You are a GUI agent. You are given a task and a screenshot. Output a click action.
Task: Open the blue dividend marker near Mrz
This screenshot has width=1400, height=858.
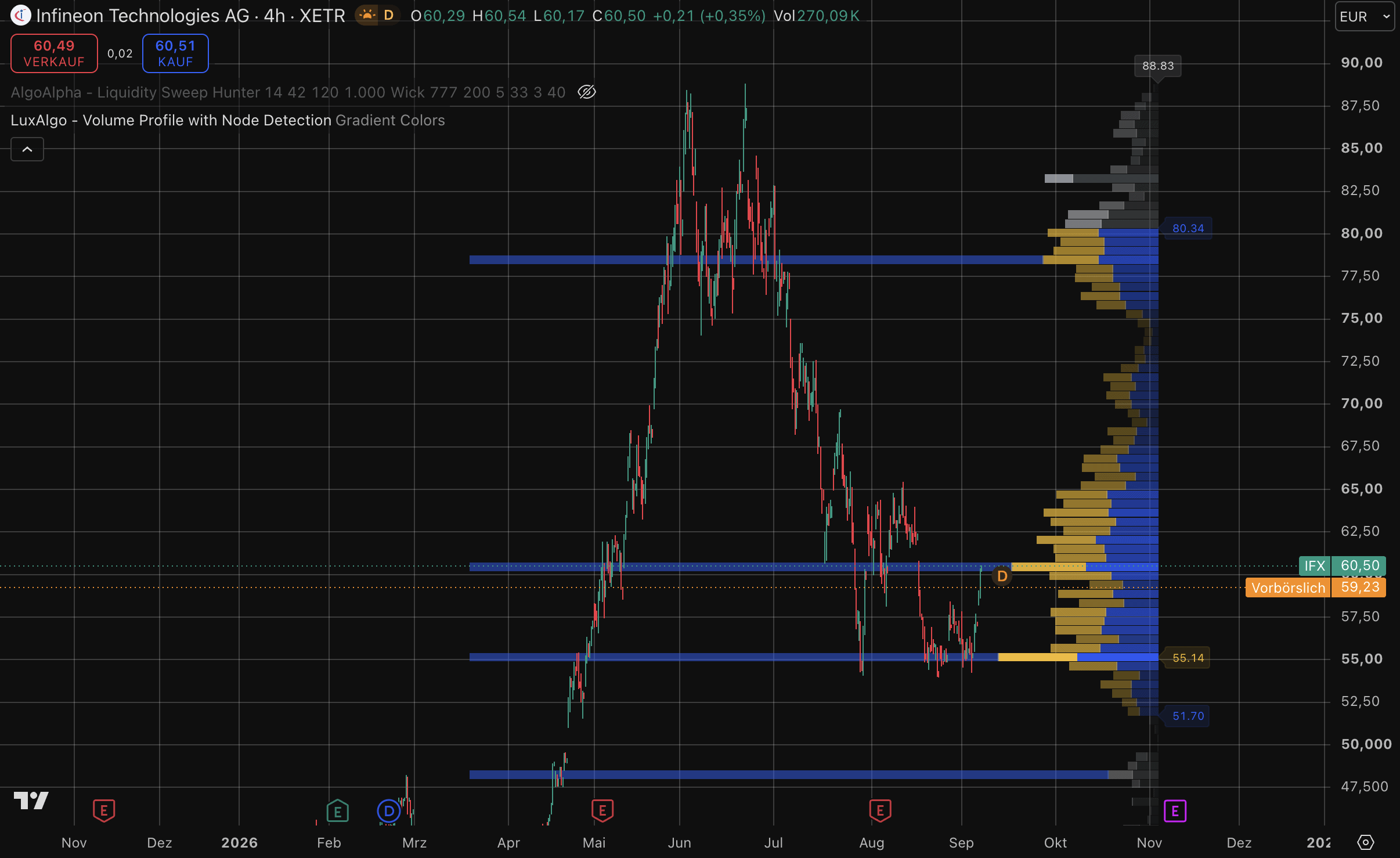(389, 811)
